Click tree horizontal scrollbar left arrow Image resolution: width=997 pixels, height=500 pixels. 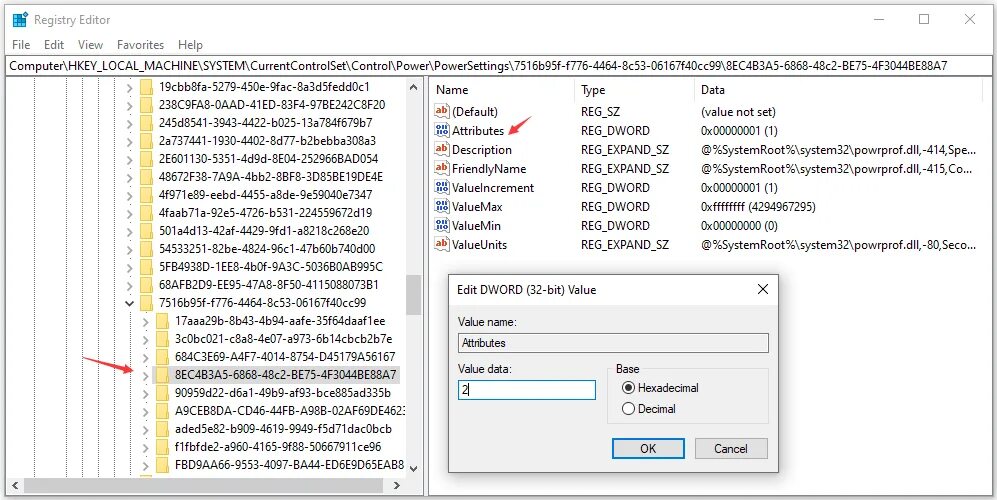click(x=15, y=485)
